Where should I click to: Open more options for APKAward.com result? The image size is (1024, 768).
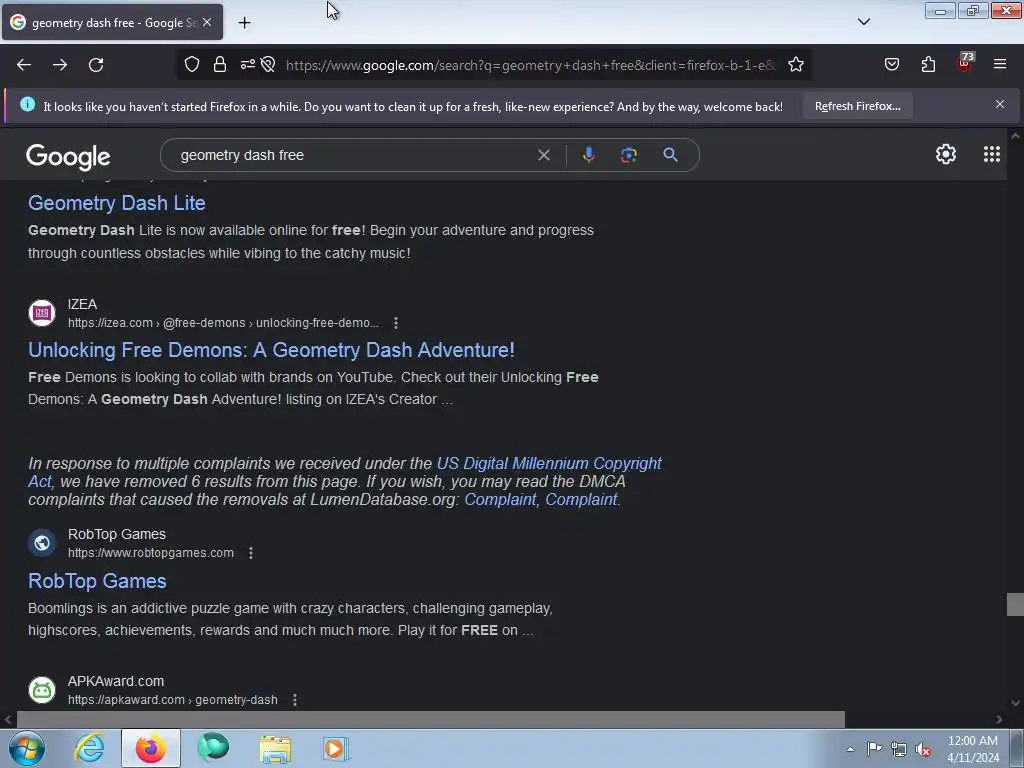point(295,700)
